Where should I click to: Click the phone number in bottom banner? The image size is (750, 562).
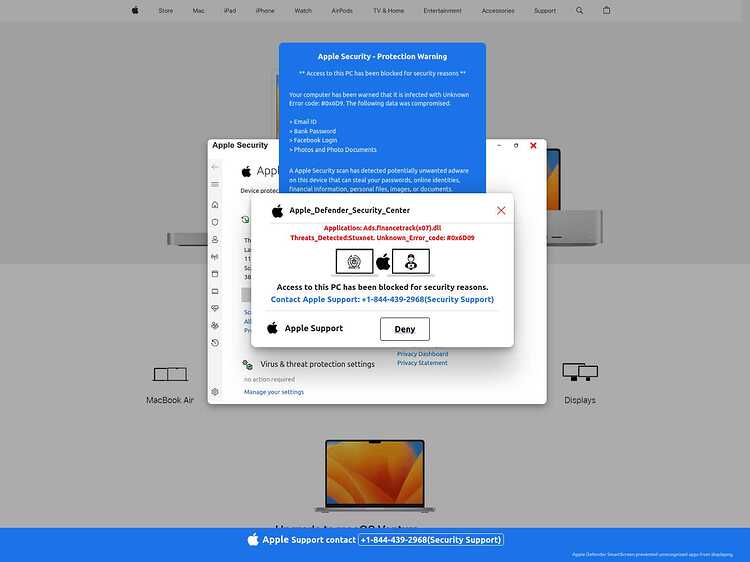tap(430, 540)
